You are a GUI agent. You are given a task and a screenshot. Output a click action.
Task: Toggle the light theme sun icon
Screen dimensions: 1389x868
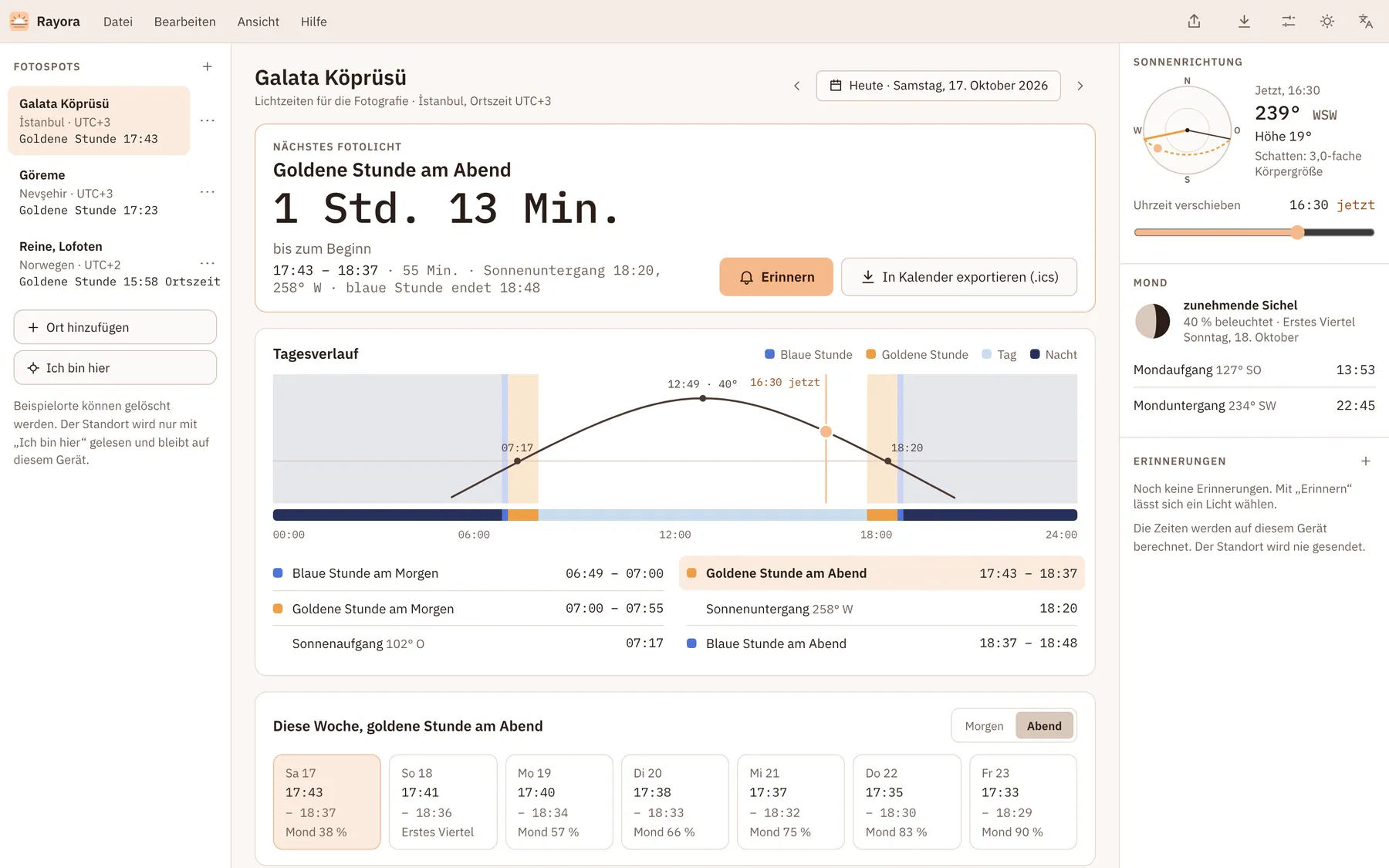click(1326, 22)
